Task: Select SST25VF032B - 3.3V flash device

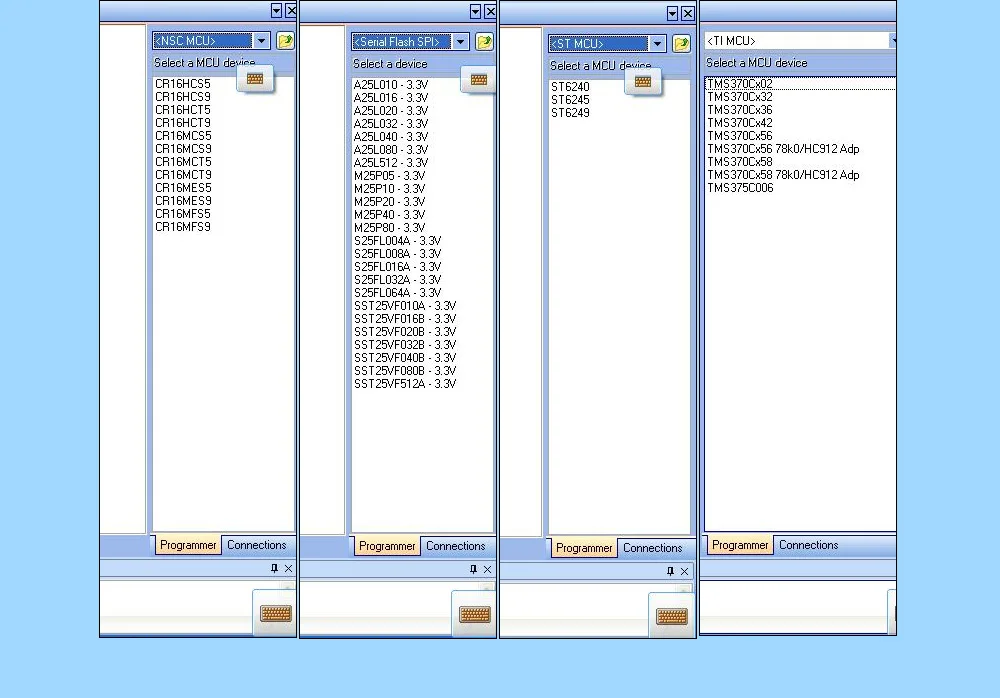Action: coord(405,345)
